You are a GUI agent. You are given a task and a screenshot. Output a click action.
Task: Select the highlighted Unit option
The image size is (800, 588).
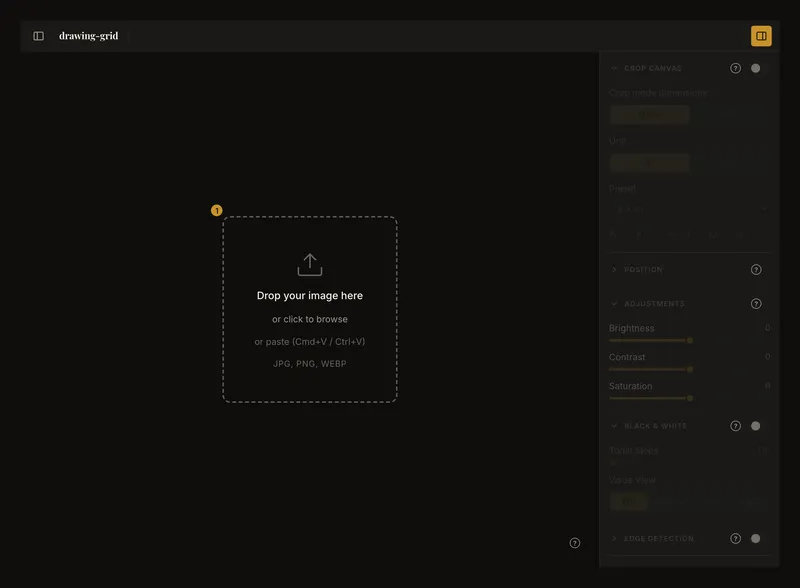point(649,162)
